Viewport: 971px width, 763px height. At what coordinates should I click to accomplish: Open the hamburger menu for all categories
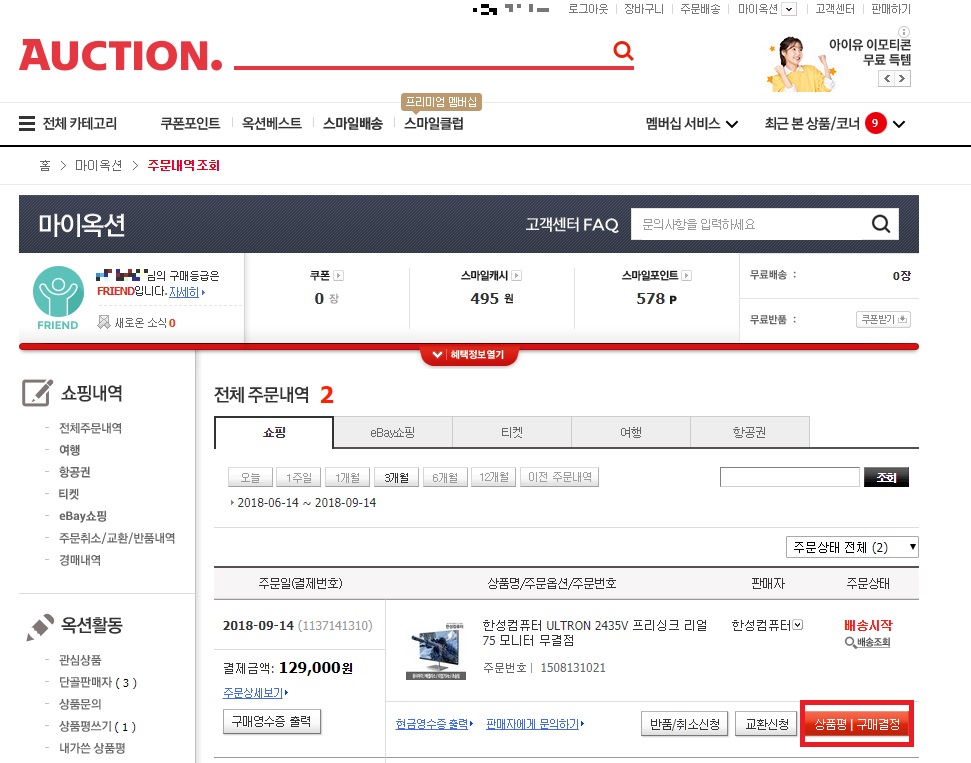pos(27,123)
